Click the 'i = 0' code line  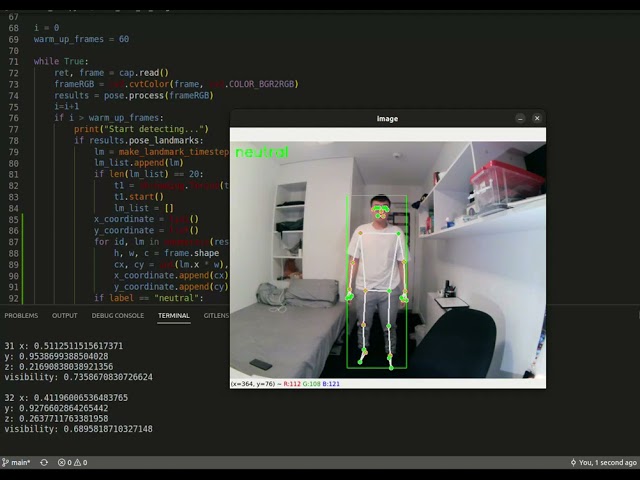(47, 28)
